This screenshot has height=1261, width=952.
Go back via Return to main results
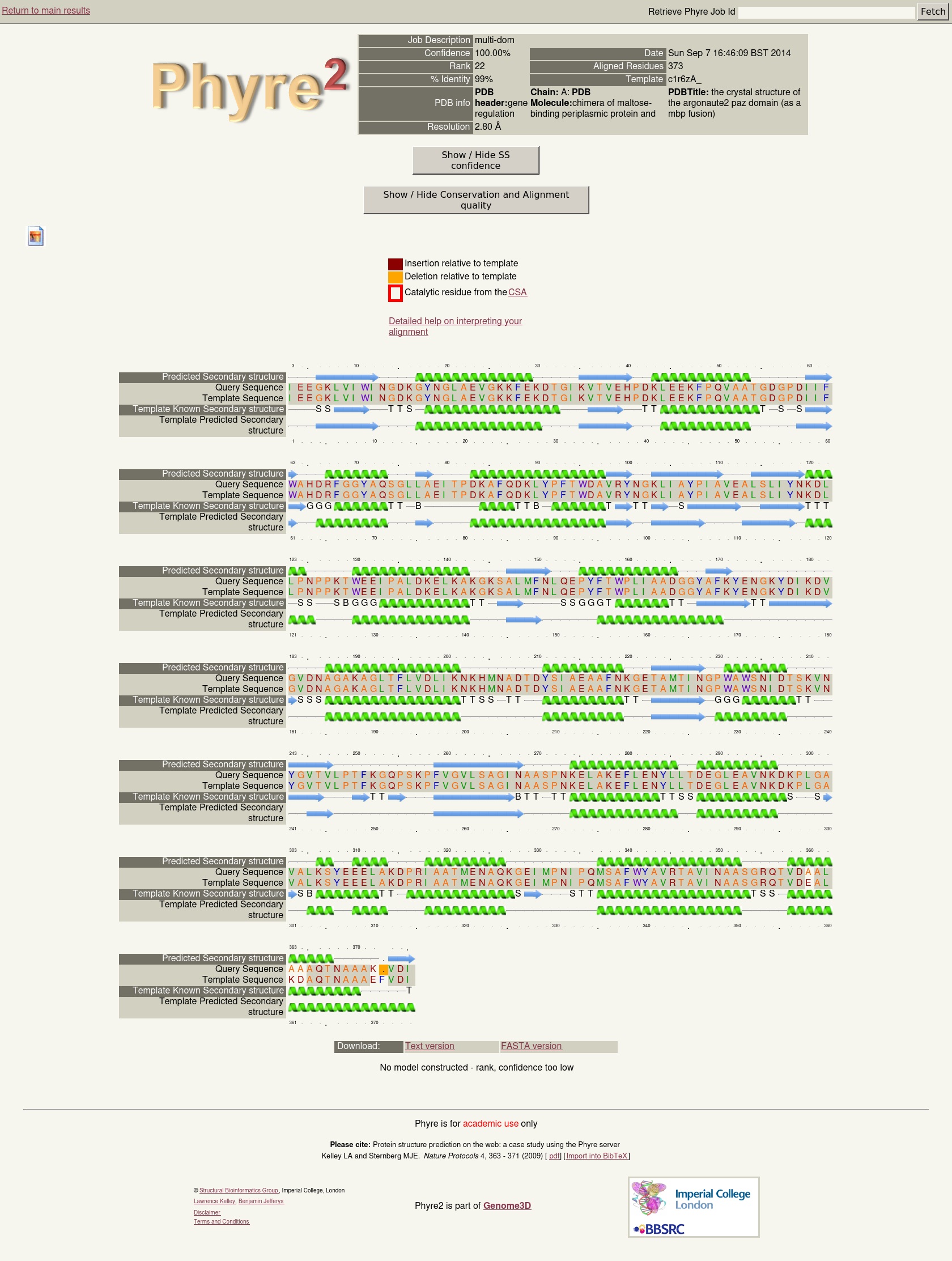pos(45,10)
